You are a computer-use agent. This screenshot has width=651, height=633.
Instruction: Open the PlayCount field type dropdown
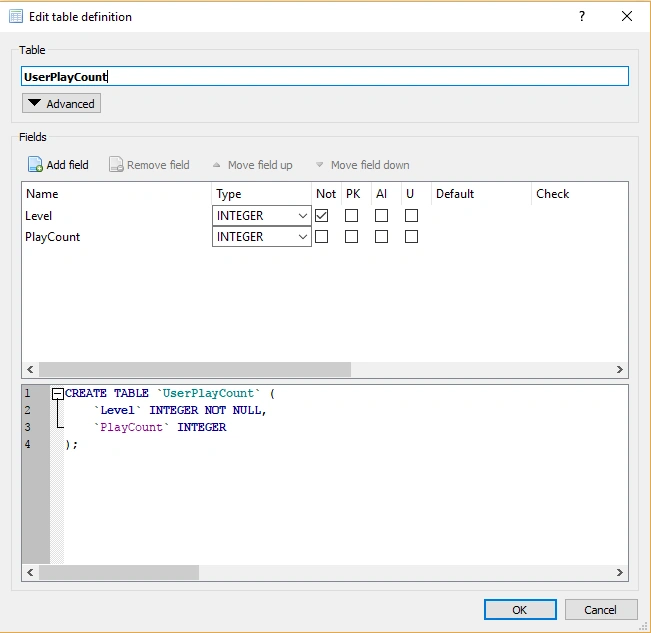[x=262, y=237]
